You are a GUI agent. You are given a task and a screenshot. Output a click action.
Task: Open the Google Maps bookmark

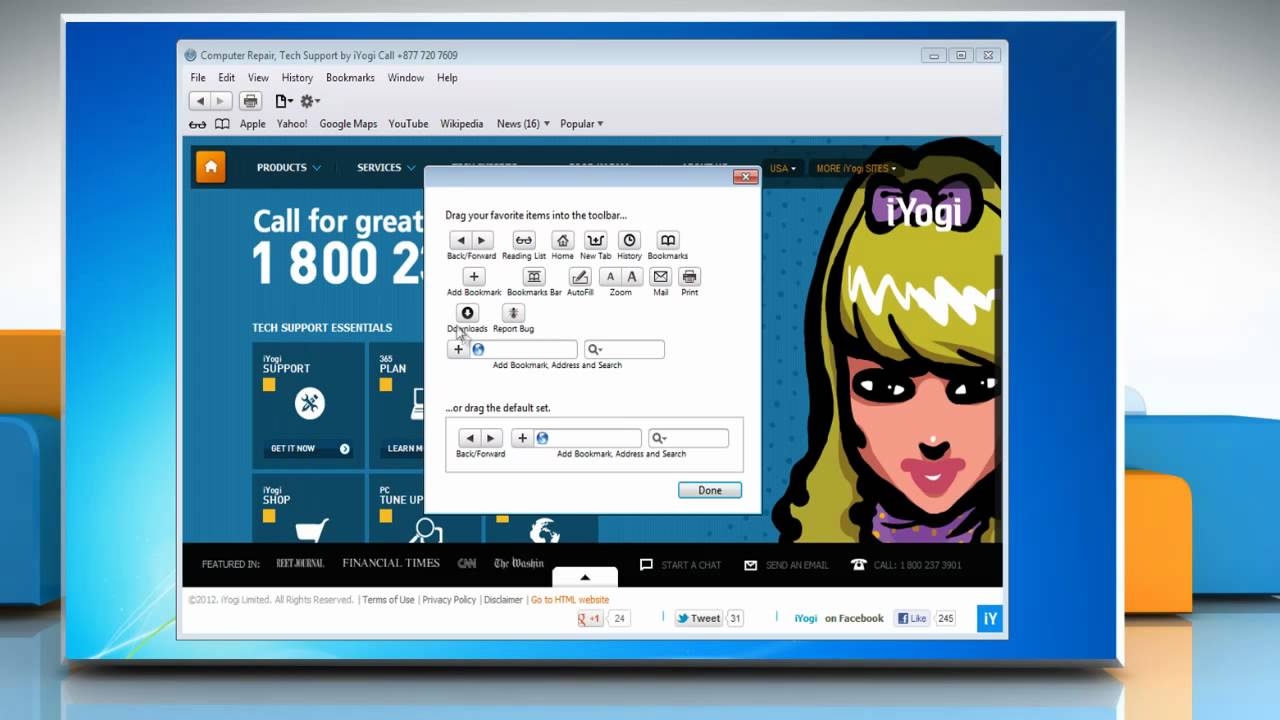click(348, 124)
